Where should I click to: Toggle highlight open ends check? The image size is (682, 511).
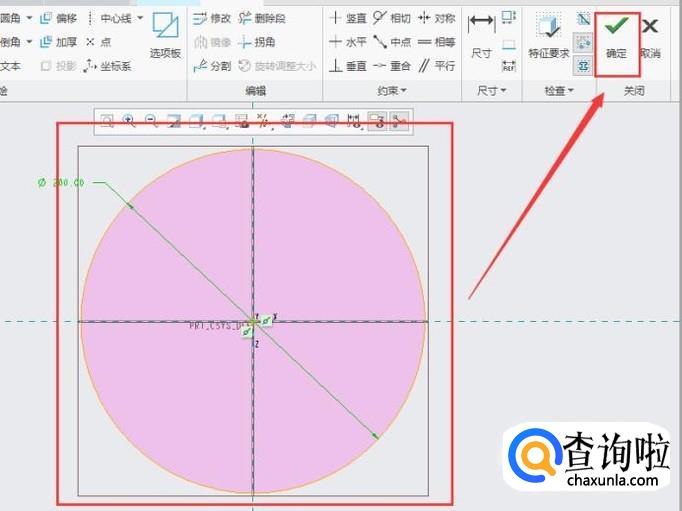pyautogui.click(x=583, y=43)
